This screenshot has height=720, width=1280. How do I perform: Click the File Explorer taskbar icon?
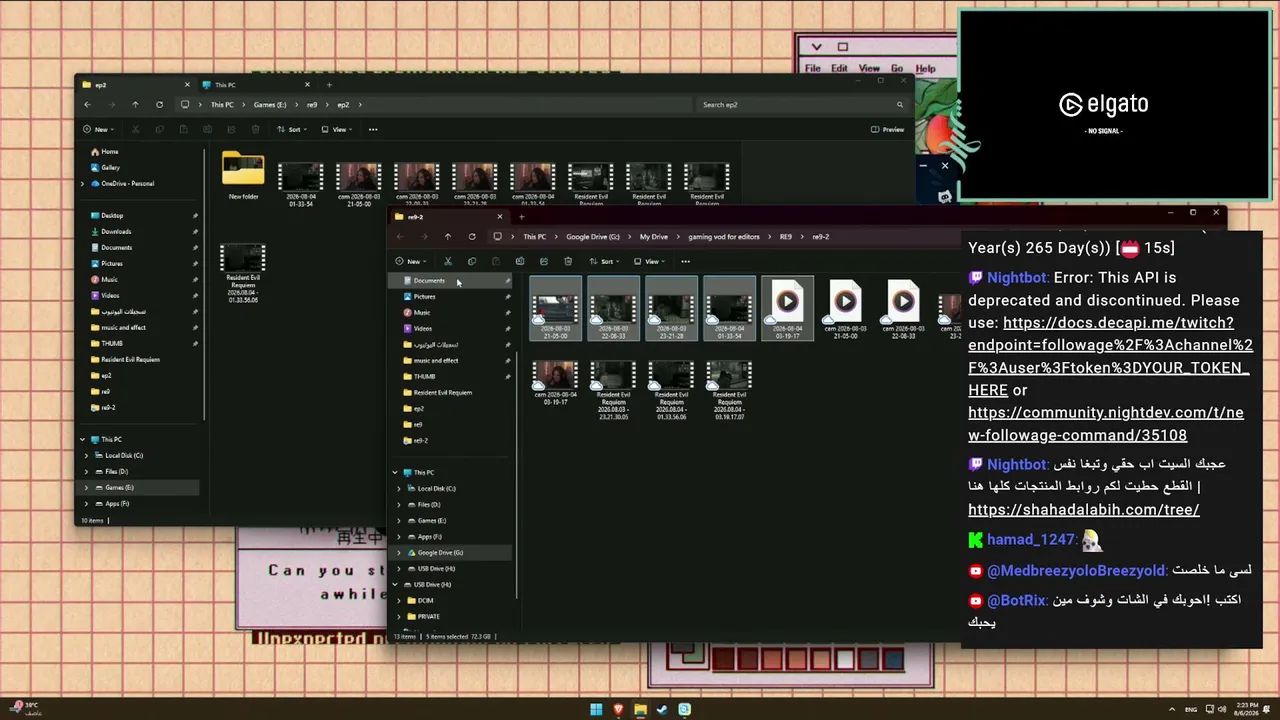click(x=640, y=709)
